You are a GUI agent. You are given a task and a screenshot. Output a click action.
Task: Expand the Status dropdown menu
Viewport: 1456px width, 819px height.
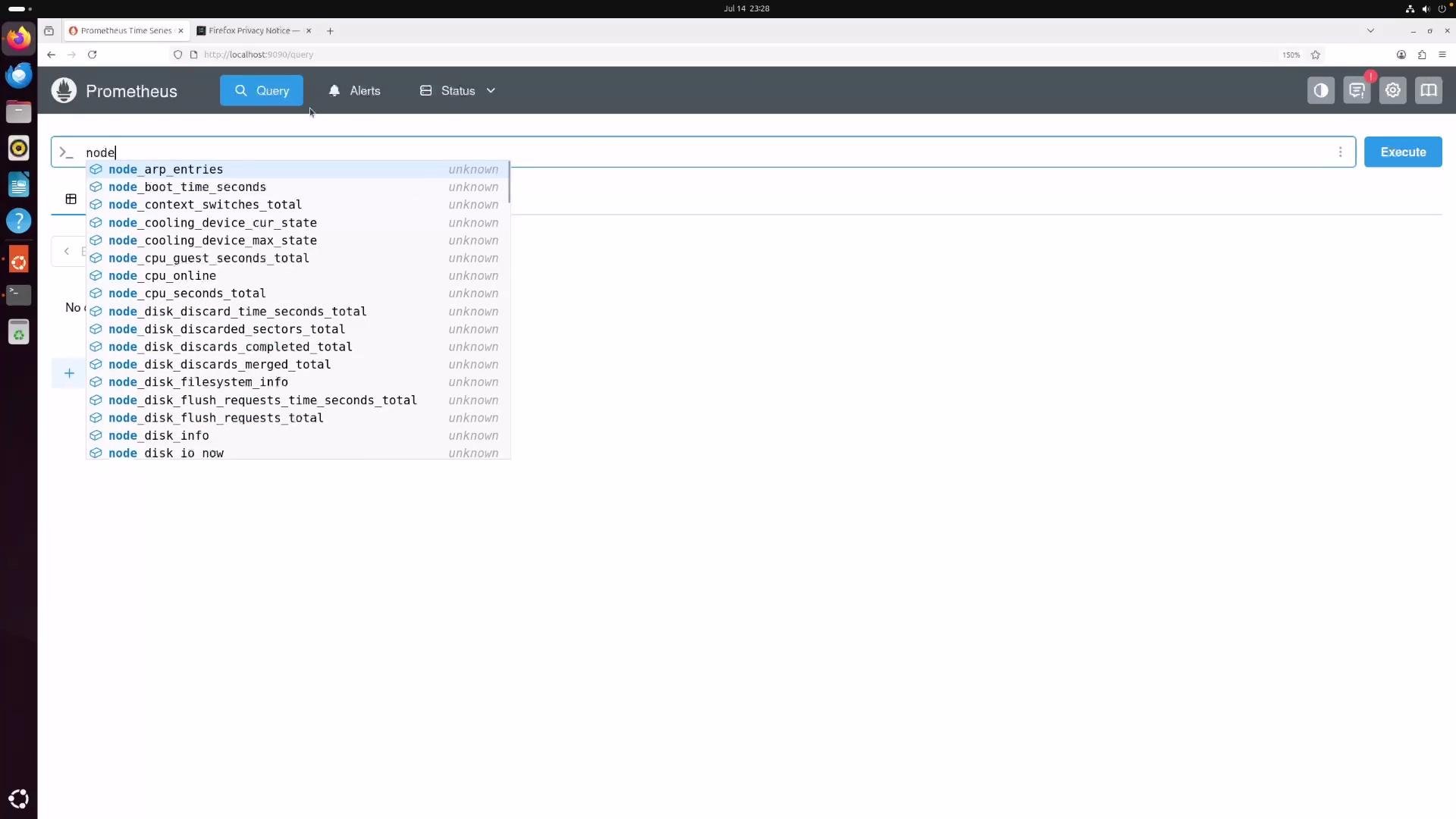458,90
